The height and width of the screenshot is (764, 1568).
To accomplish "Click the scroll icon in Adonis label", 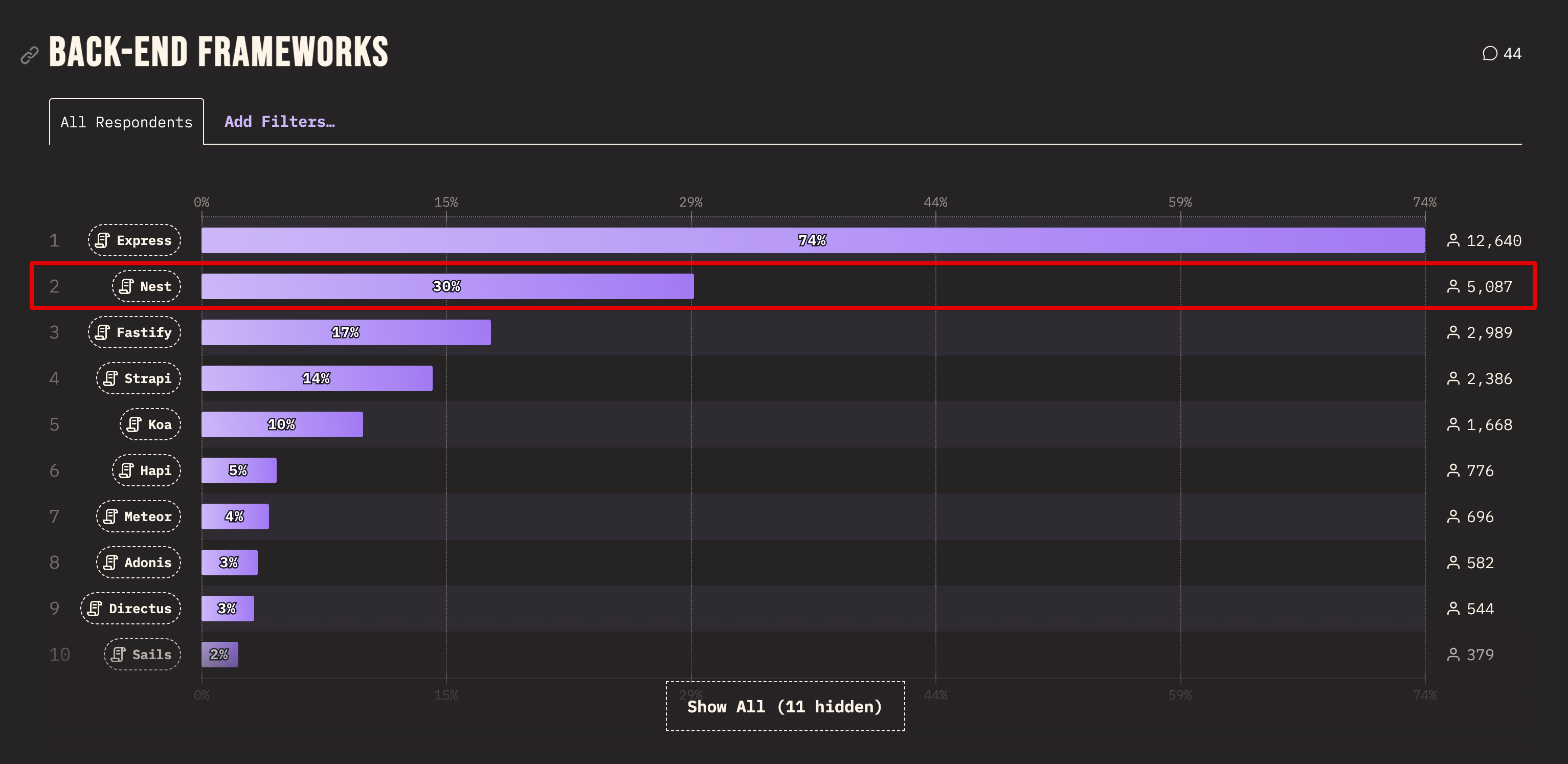I will (110, 563).
